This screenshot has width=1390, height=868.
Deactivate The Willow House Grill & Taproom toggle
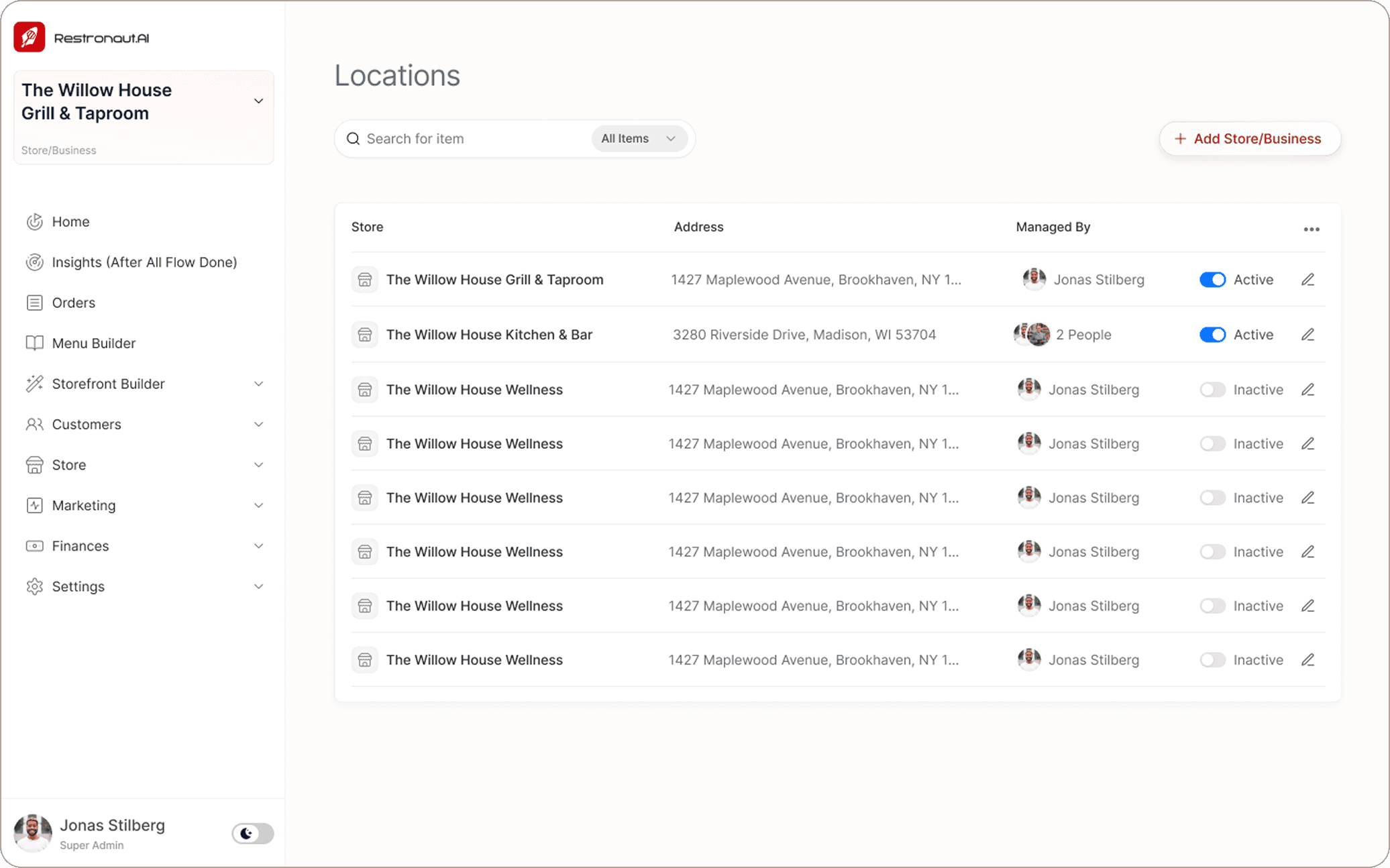pyautogui.click(x=1212, y=280)
